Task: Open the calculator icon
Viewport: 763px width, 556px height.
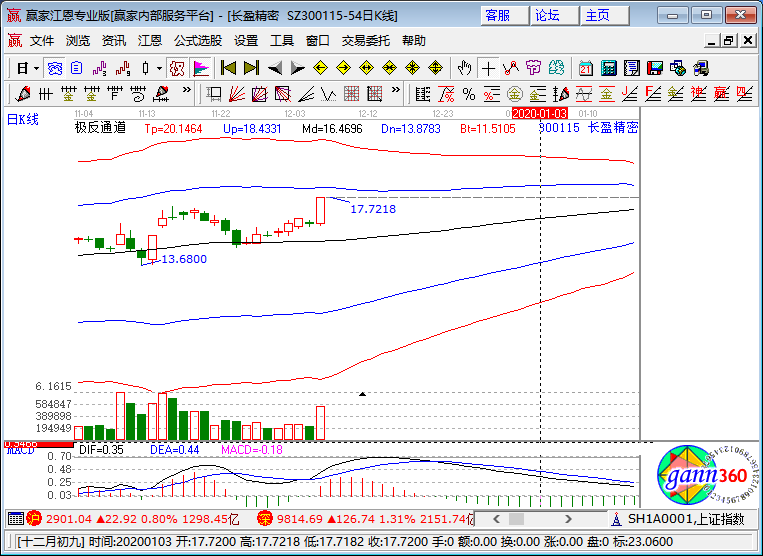Action: [x=609, y=68]
